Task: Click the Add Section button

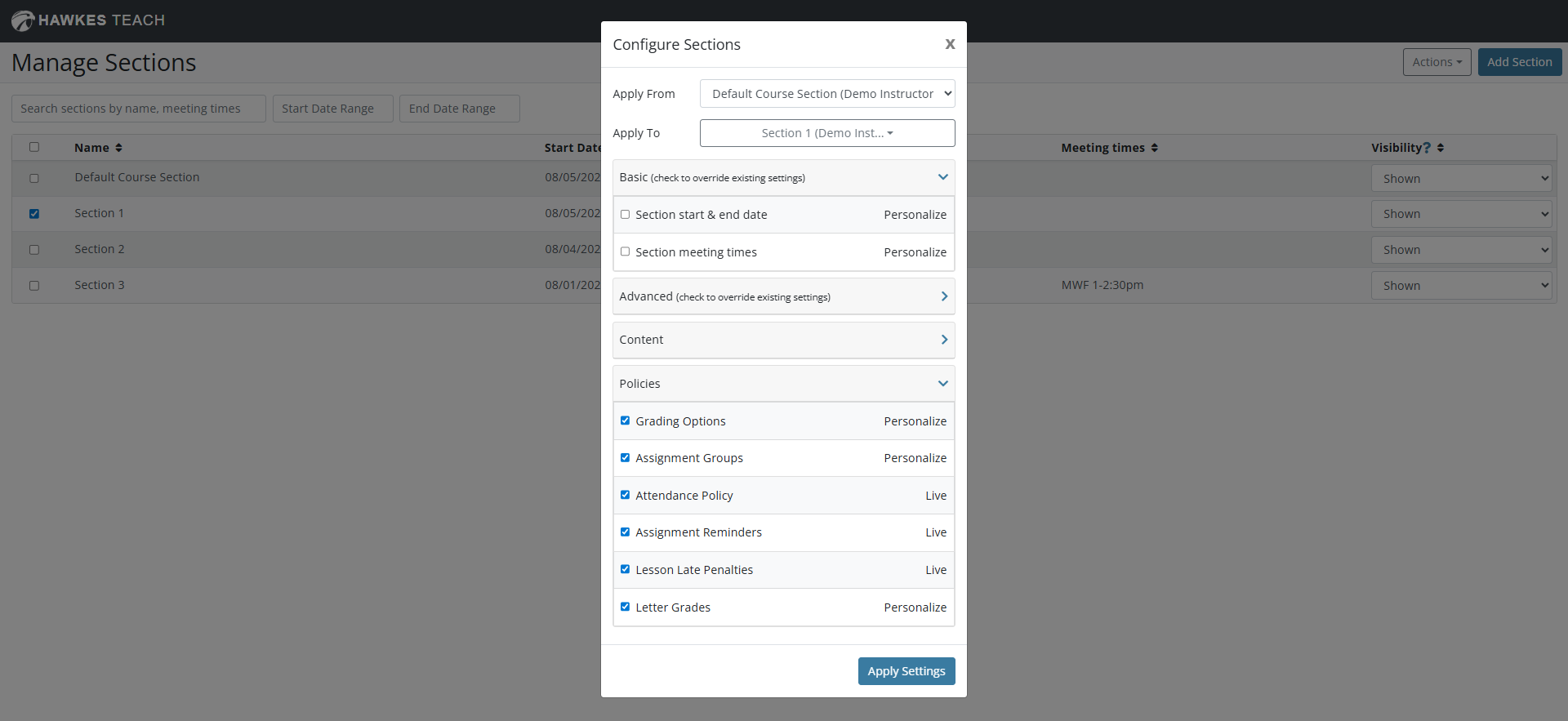Action: coord(1519,62)
